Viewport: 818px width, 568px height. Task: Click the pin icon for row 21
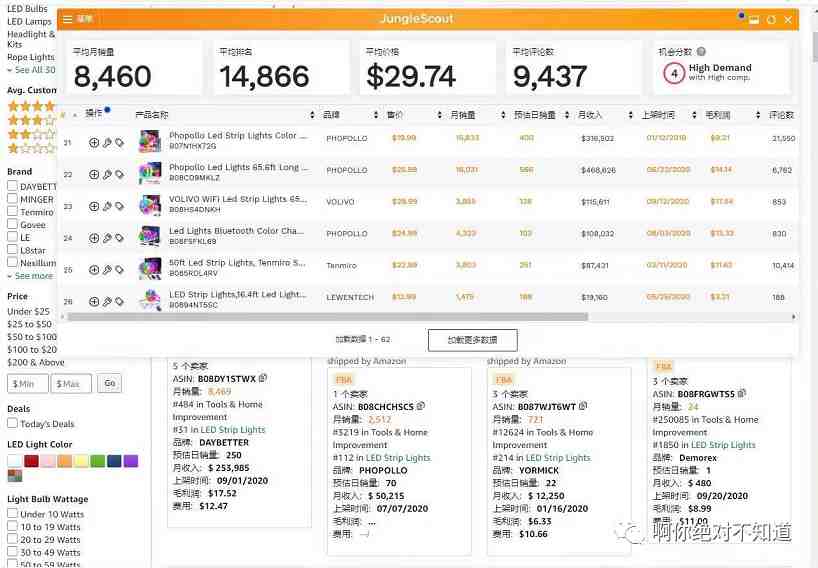107,142
